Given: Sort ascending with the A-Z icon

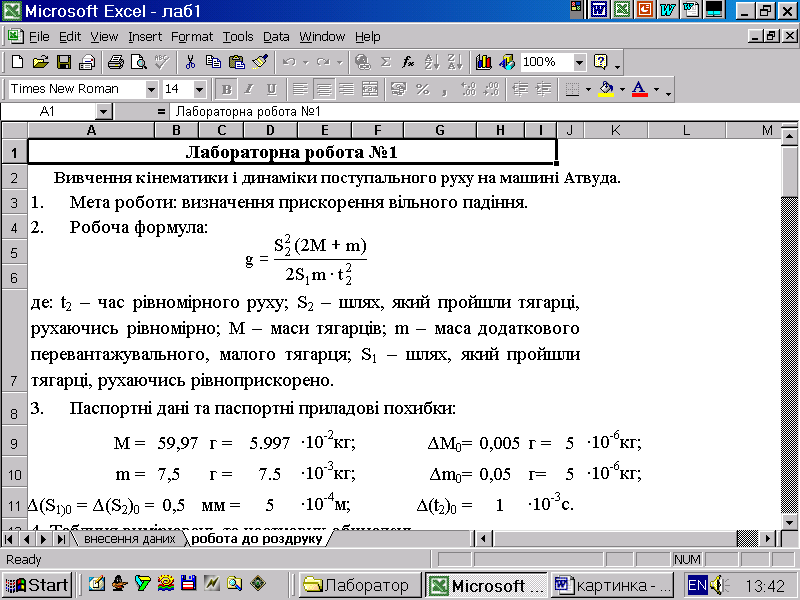Looking at the screenshot, I should (x=432, y=62).
